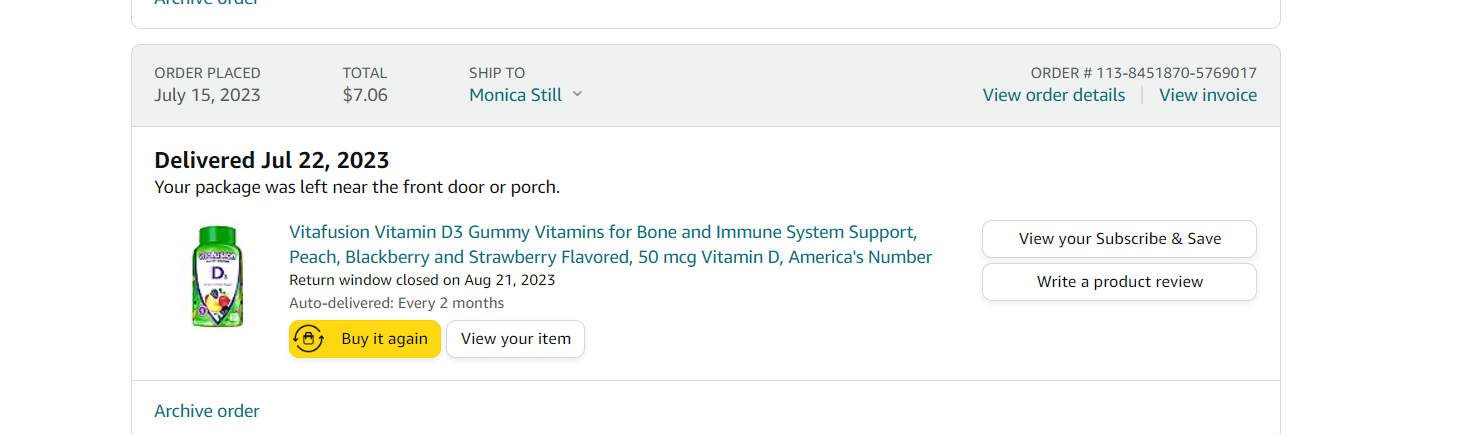Click View your Subscribe & Save button
Viewport: 1472px width, 435px height.
click(1119, 239)
